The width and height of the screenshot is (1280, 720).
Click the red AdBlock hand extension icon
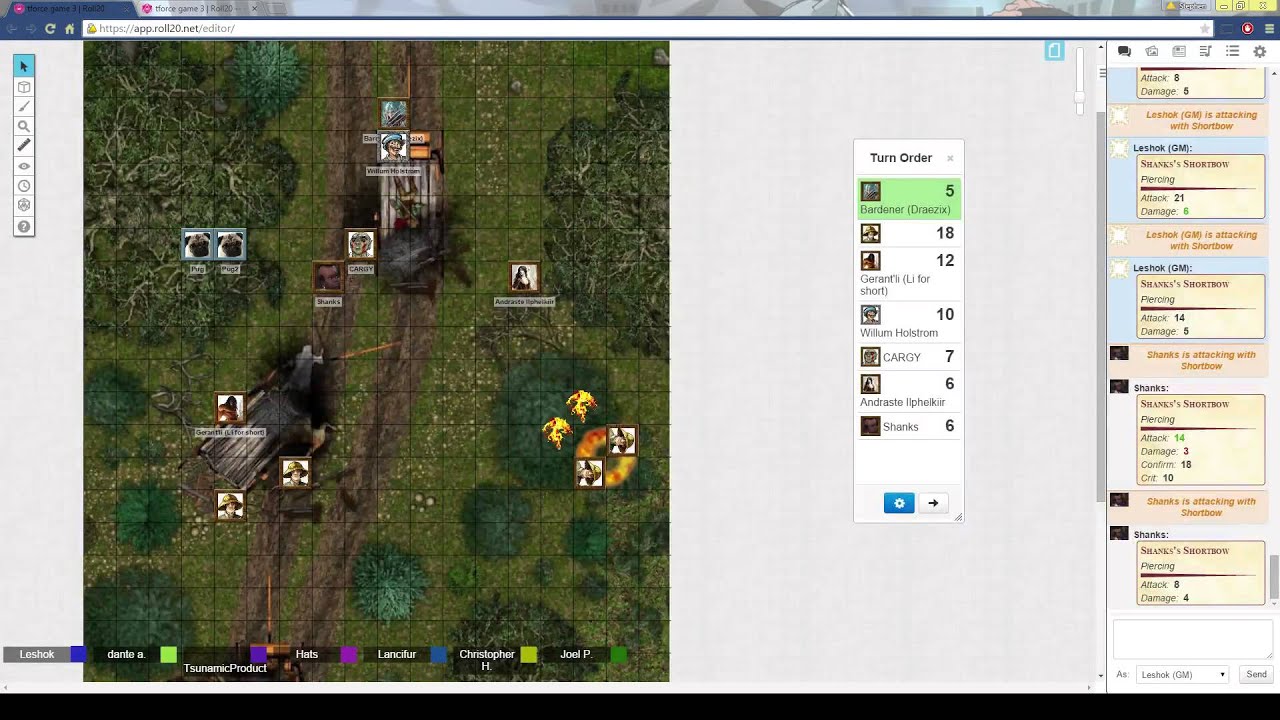1247,28
